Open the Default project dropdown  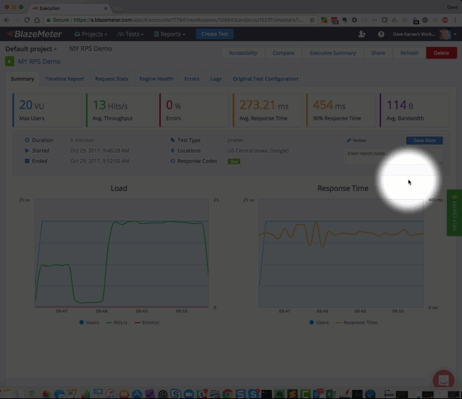(31, 49)
